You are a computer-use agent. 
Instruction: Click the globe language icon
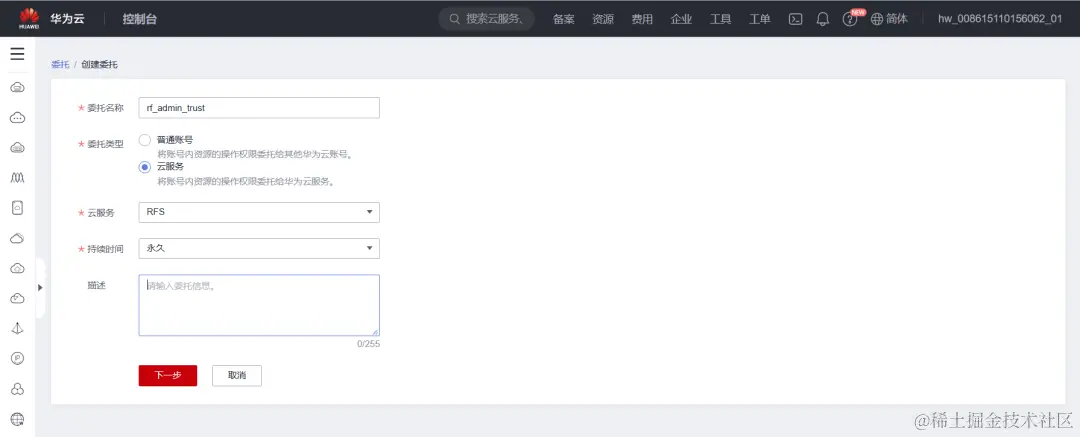coord(877,19)
